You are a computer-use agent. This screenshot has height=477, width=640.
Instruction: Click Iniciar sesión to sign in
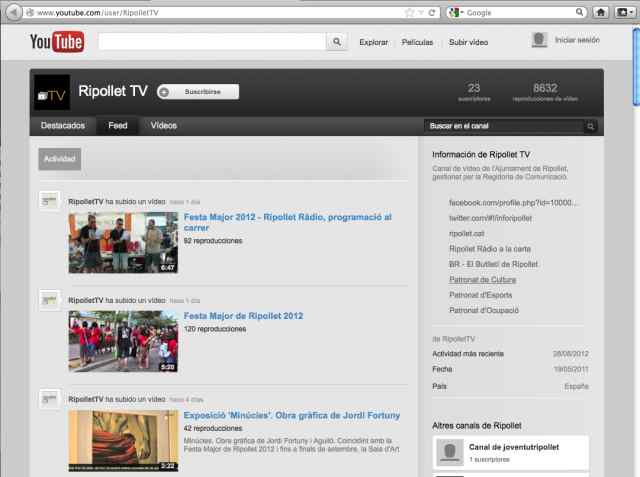(576, 41)
